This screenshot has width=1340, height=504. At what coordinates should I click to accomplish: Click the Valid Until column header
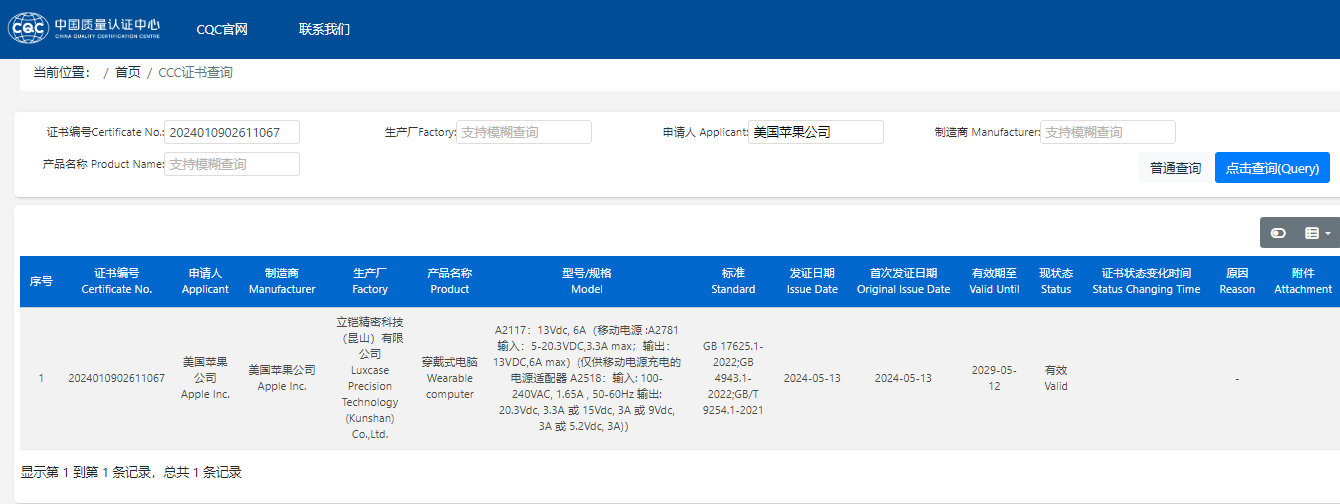[x=994, y=281]
